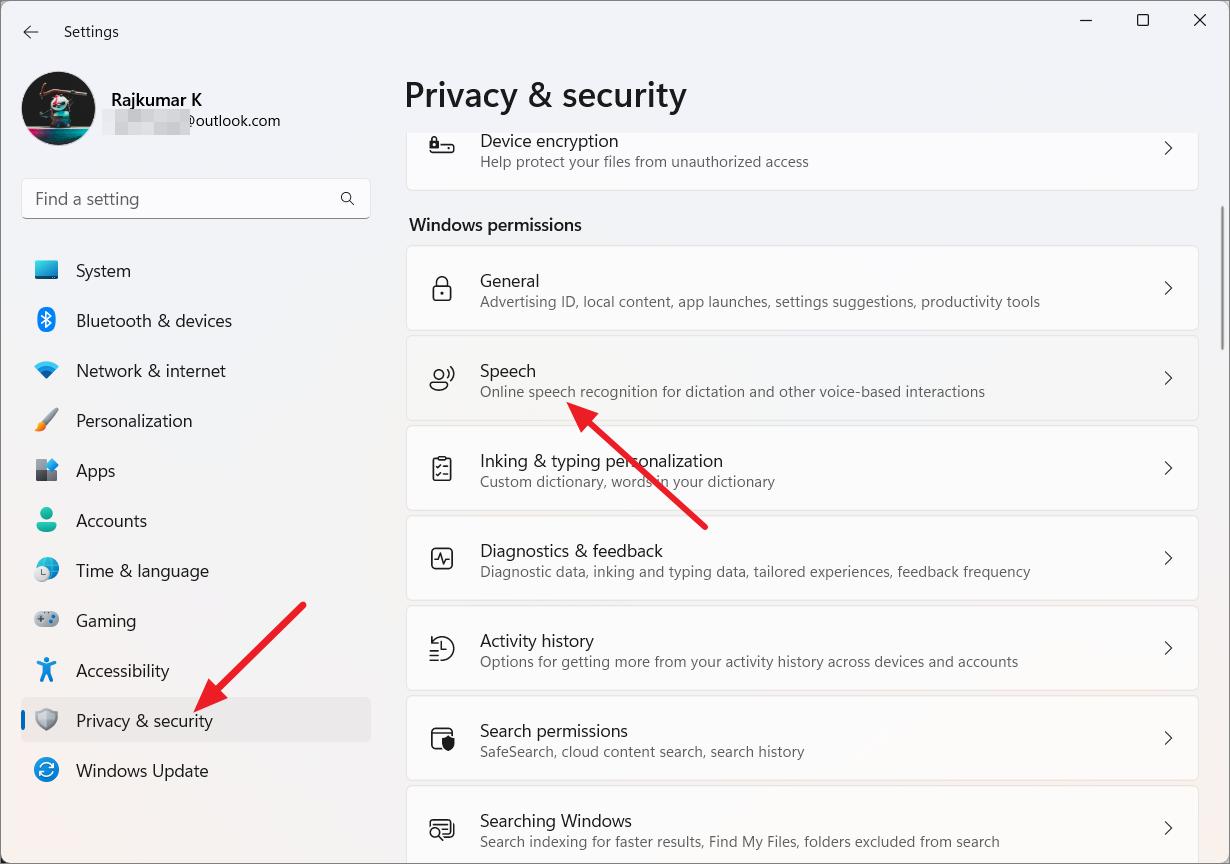Click the Personalization paintbrush icon
The height and width of the screenshot is (864, 1230).
tap(46, 421)
